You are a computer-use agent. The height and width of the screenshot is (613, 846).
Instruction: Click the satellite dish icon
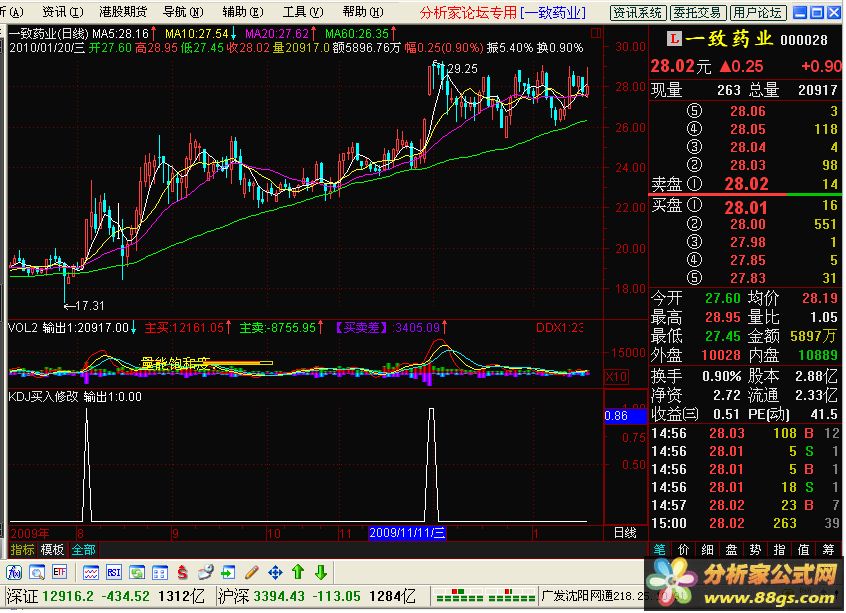206,572
